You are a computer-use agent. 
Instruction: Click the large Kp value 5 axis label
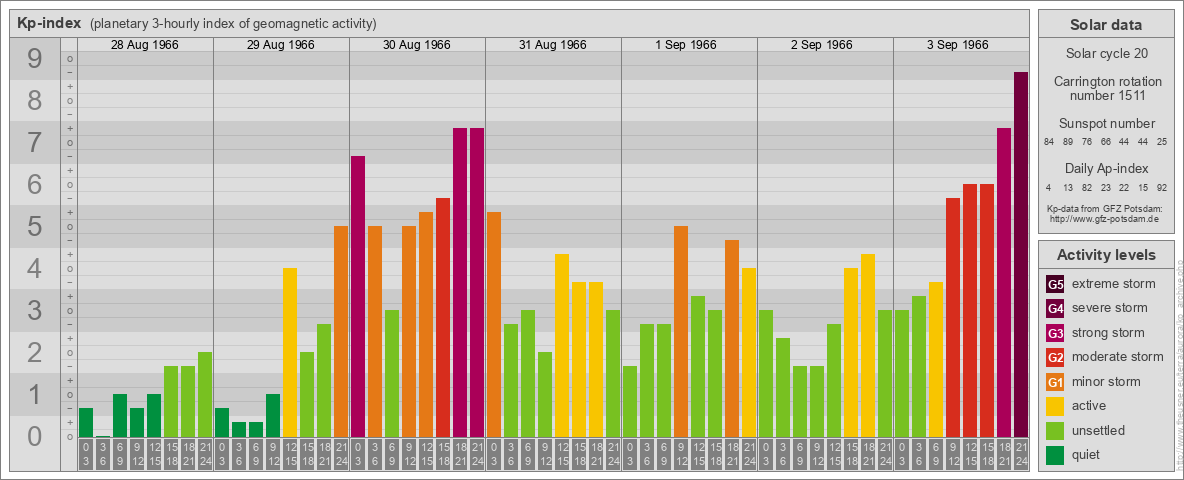tap(35, 226)
